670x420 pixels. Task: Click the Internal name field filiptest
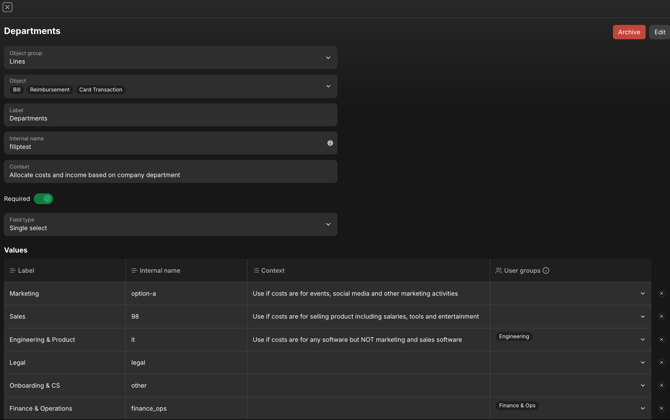tap(170, 143)
